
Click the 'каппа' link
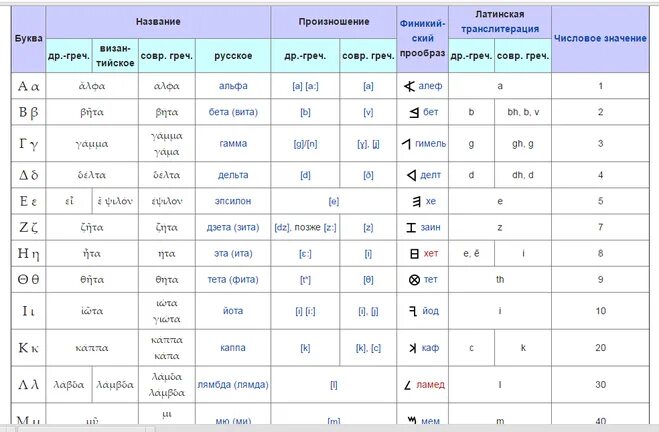[x=233, y=348]
